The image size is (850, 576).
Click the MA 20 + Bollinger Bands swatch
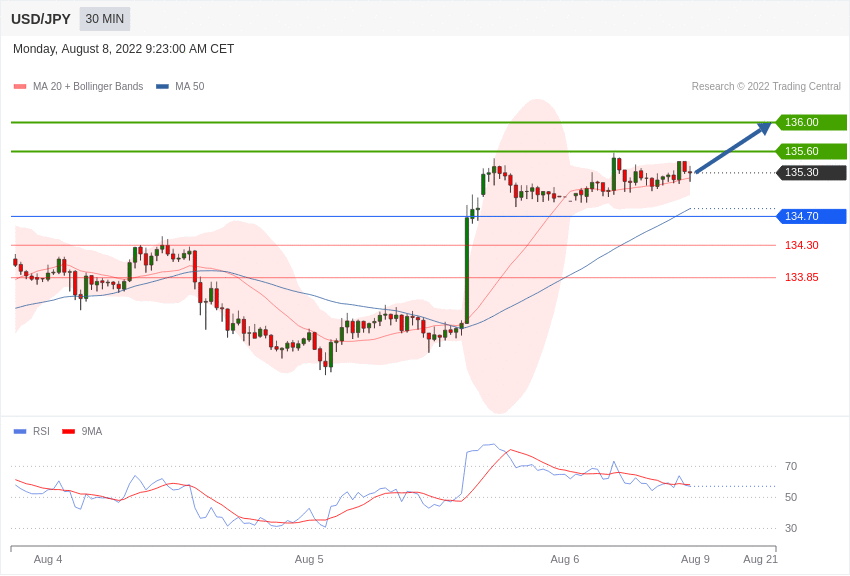point(20,87)
